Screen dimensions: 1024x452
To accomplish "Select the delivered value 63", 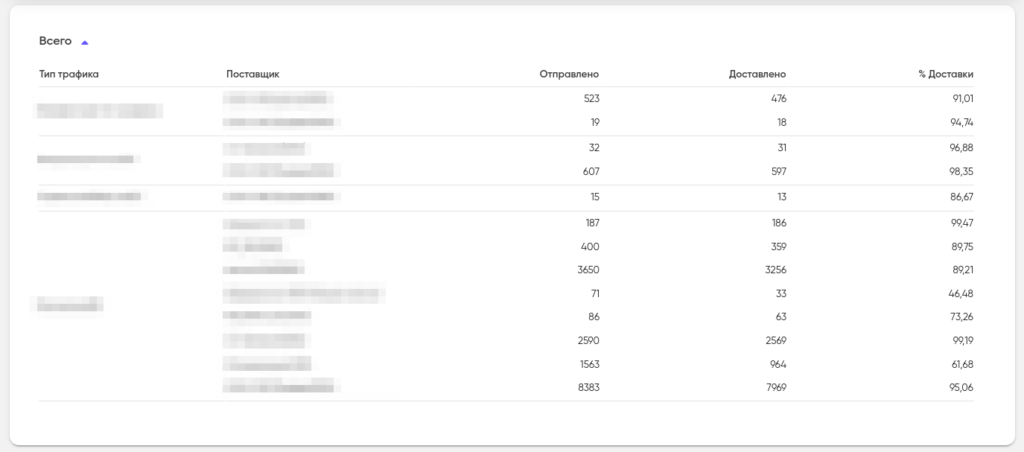I will (x=780, y=317).
